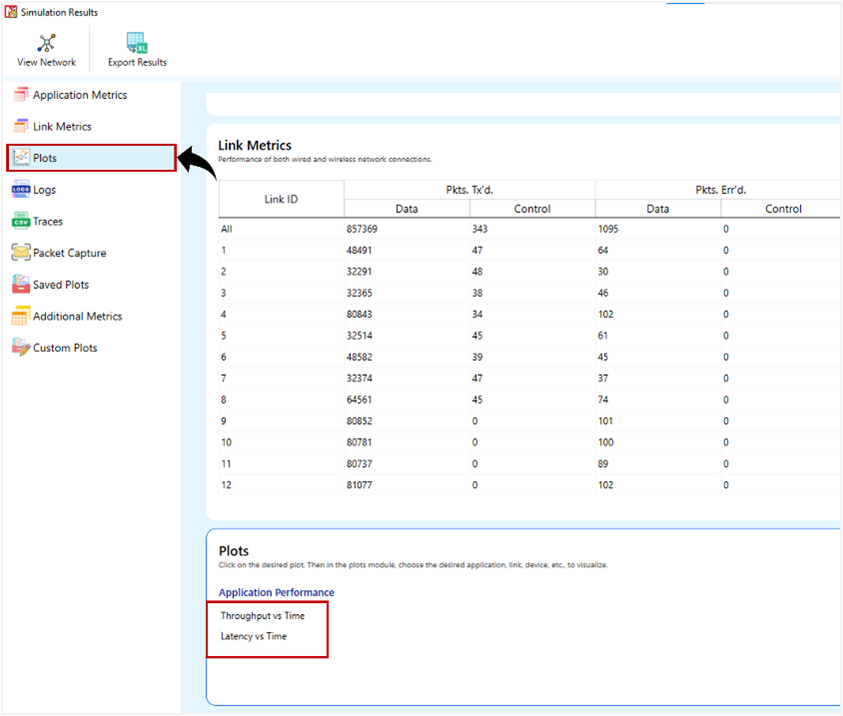Open the Custom Plots icon
The image size is (843, 716).
click(x=20, y=348)
